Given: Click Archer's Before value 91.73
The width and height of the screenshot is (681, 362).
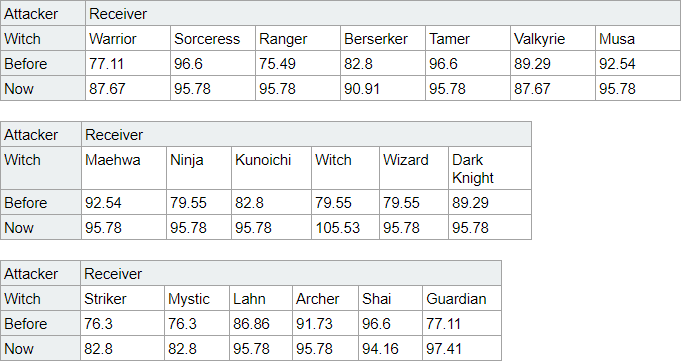Looking at the screenshot, I should 325,324.
